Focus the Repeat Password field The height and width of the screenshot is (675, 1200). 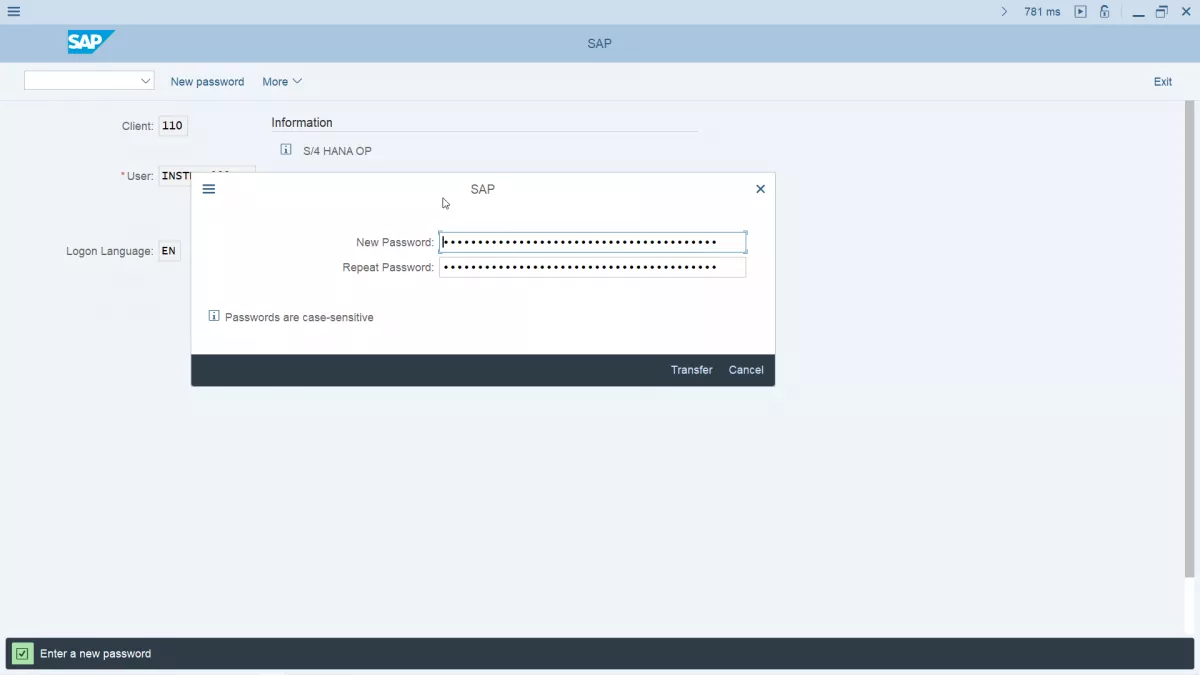coord(592,268)
